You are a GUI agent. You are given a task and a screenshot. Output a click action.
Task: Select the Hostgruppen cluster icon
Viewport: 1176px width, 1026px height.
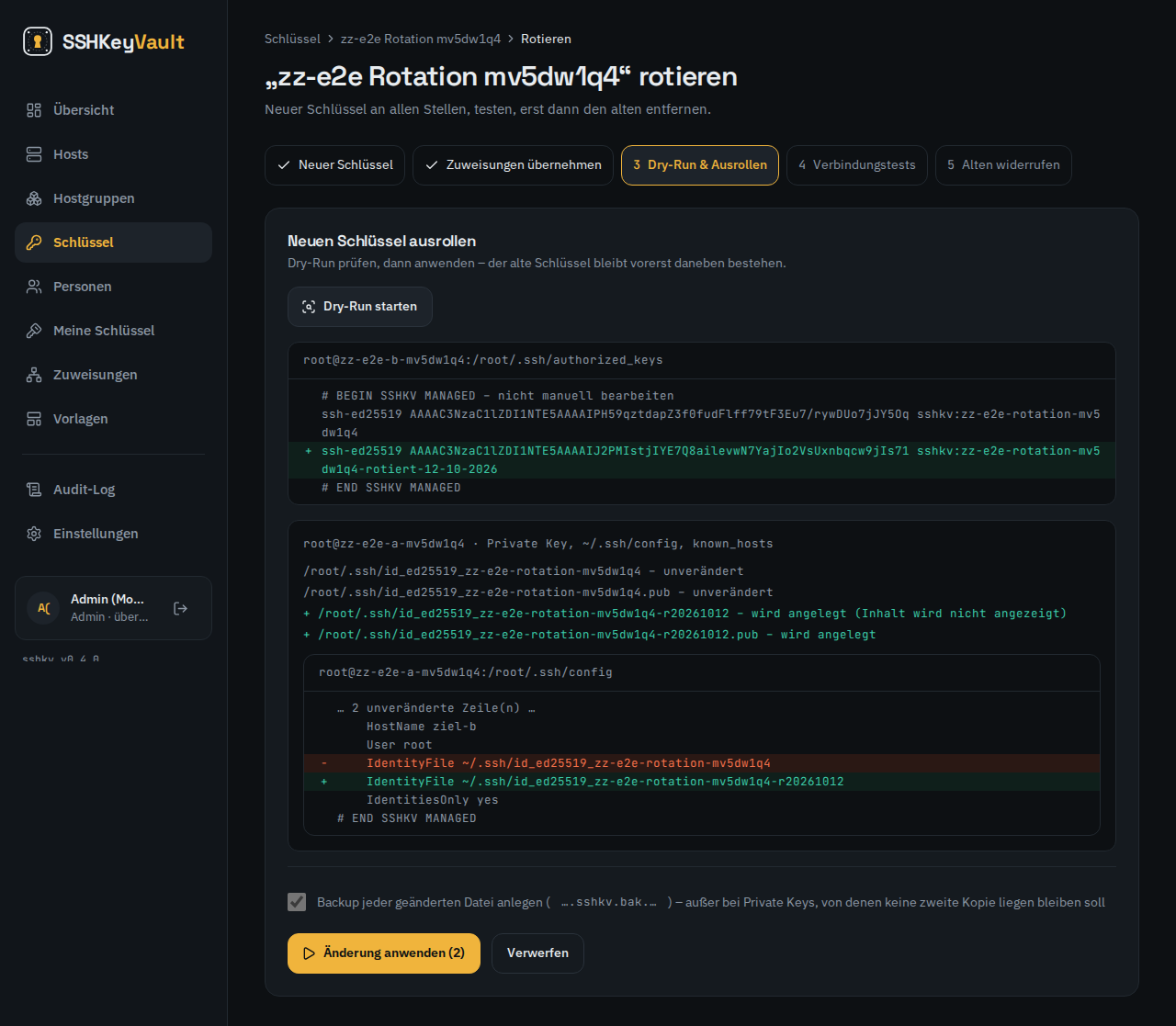[34, 198]
